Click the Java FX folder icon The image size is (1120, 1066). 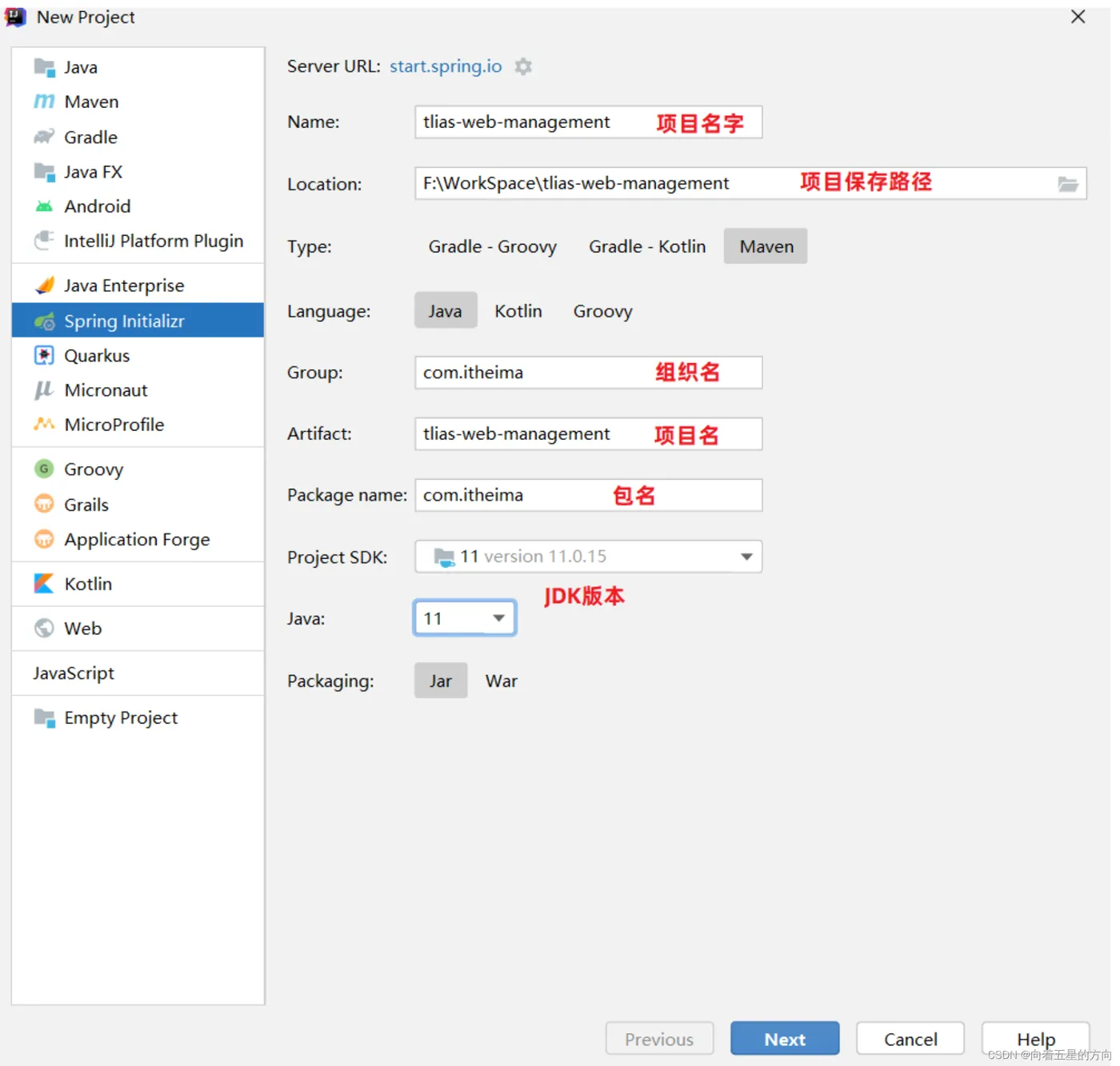pyautogui.click(x=44, y=171)
